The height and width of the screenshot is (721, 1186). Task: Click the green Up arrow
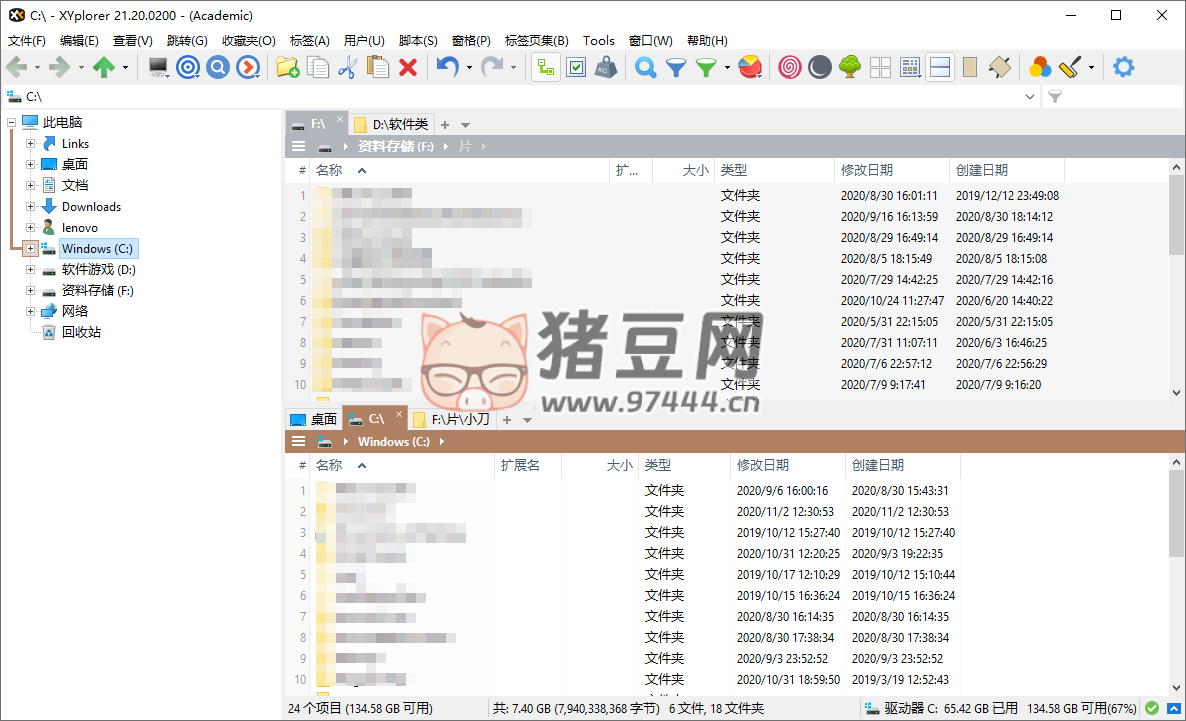click(103, 67)
